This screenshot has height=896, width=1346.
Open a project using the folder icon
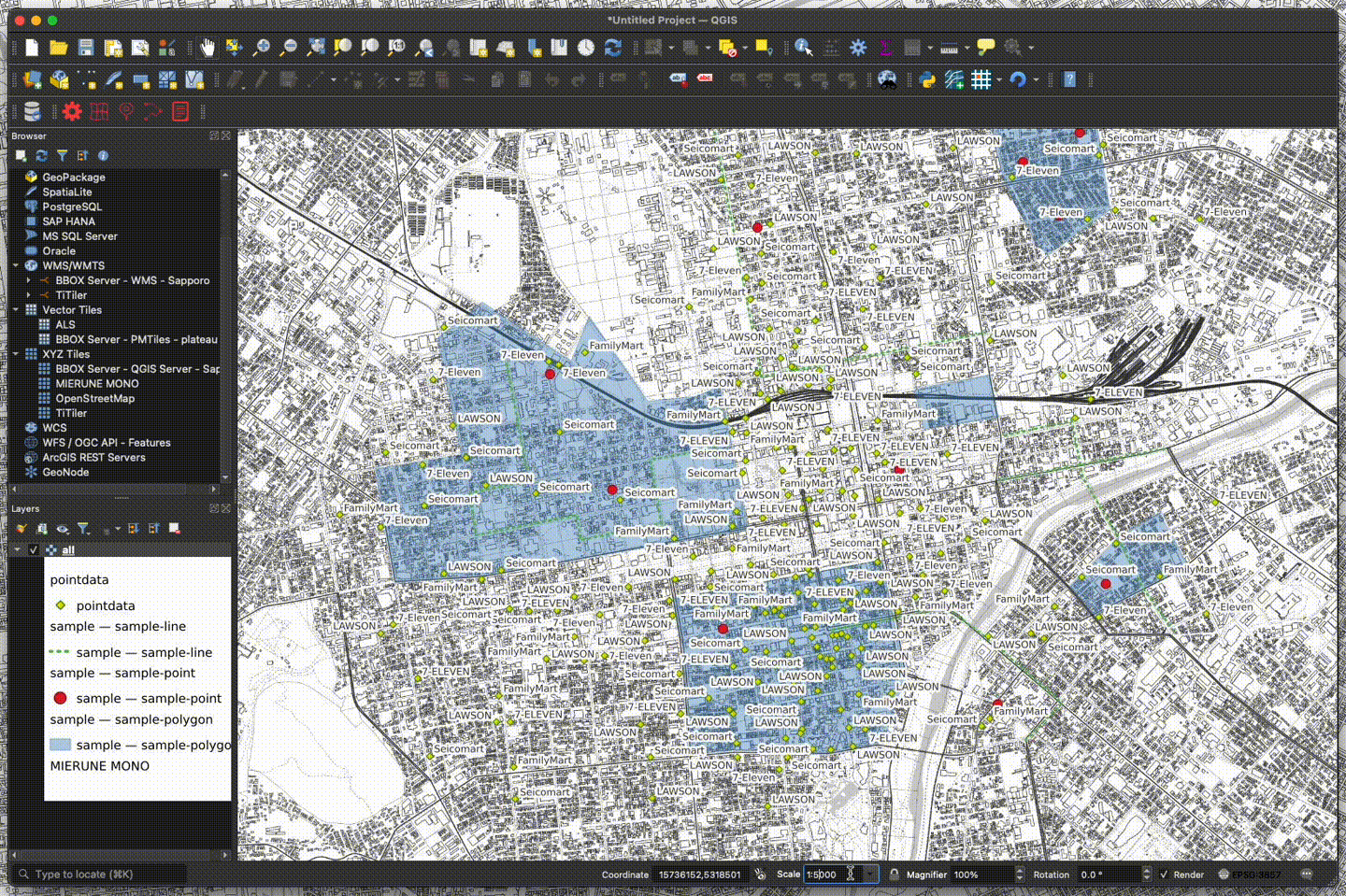59,48
